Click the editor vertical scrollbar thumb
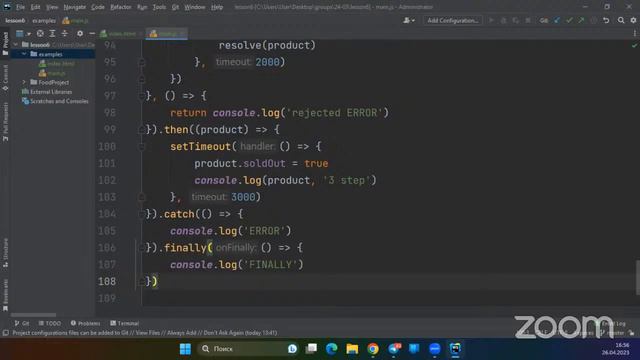Screen dimensions: 640x360 click(x=638, y=277)
